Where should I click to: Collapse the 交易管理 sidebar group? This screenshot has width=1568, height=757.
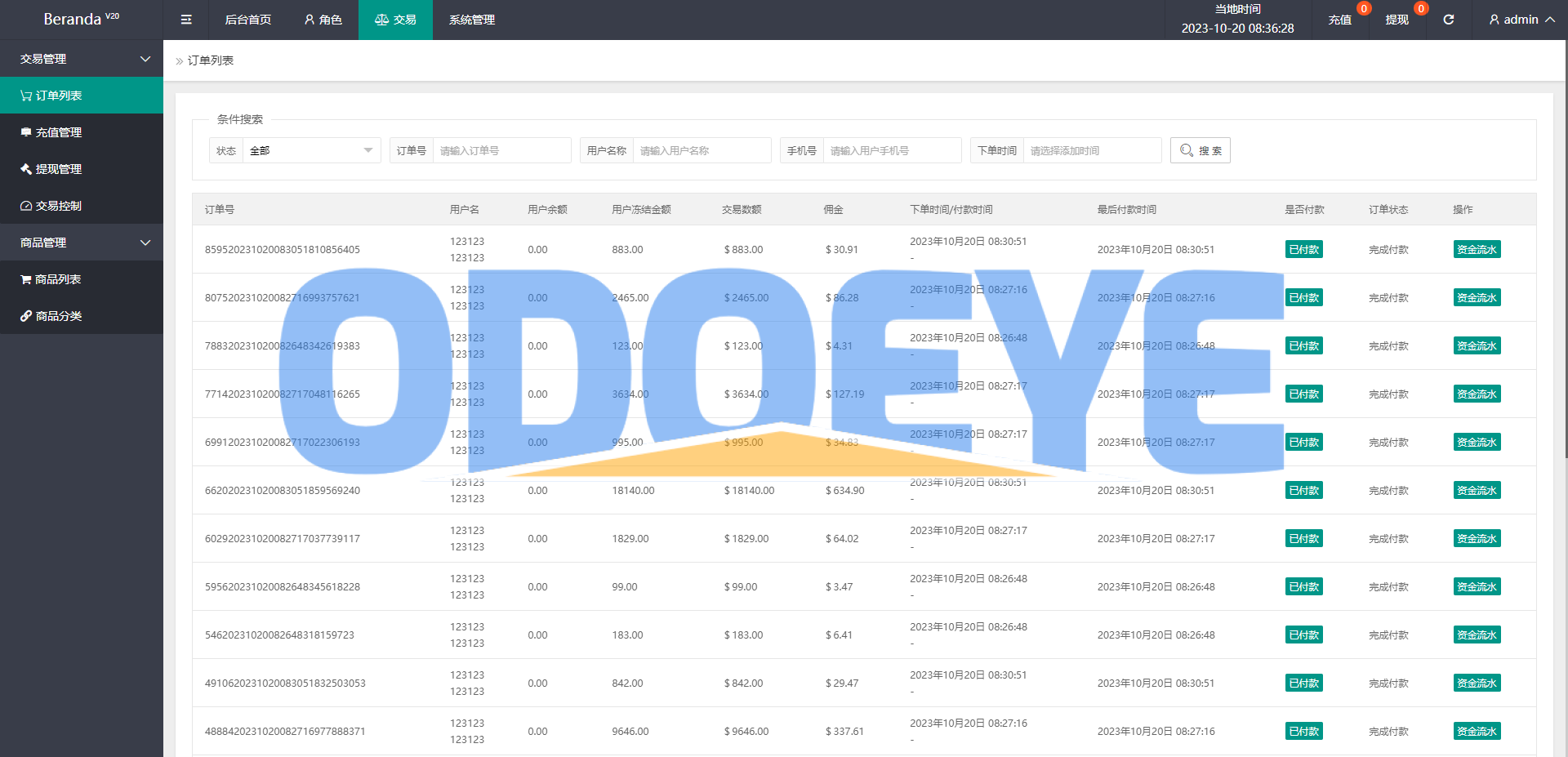[82, 59]
